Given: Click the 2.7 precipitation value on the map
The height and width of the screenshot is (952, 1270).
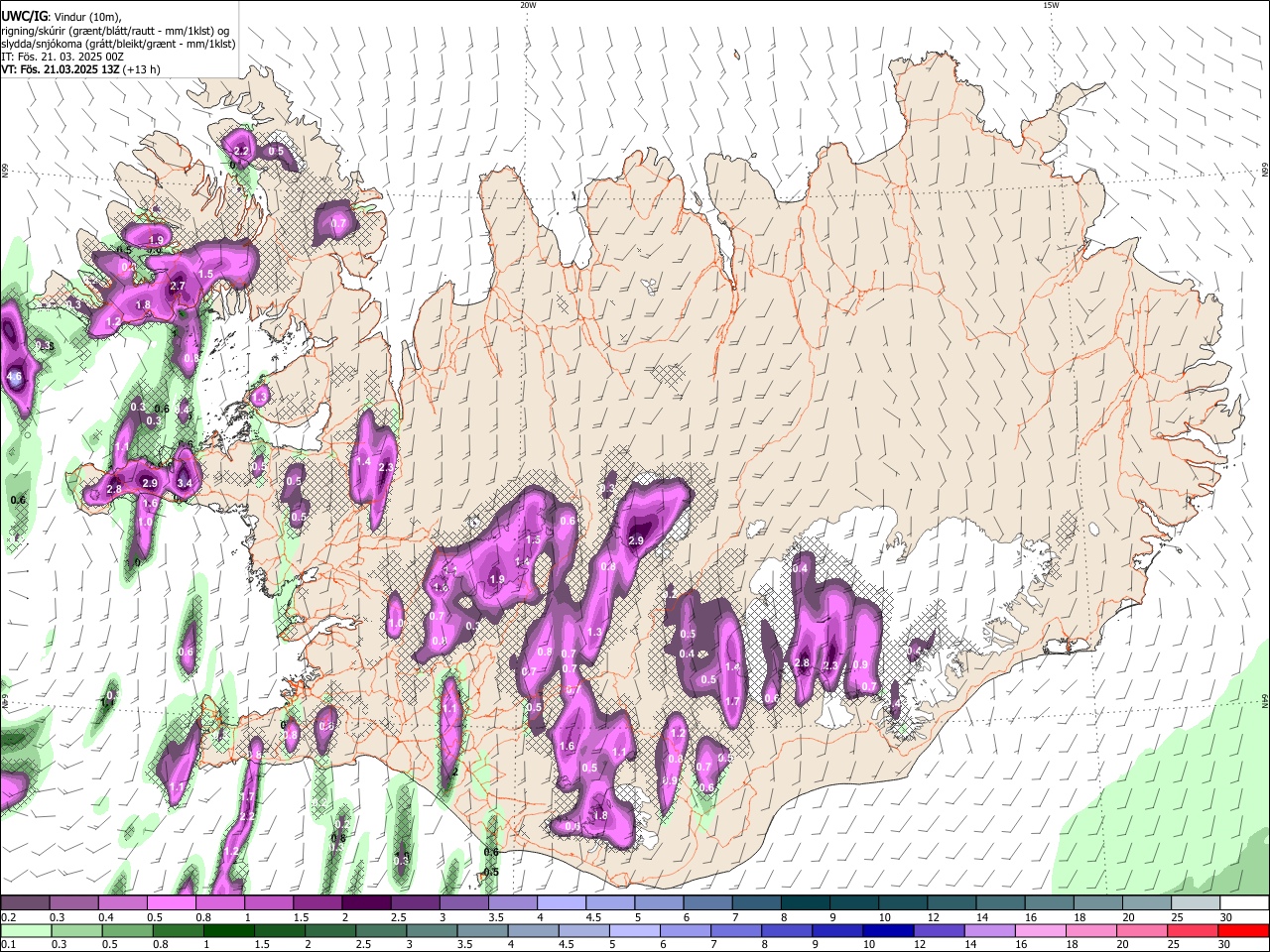Looking at the screenshot, I should pyautogui.click(x=178, y=286).
